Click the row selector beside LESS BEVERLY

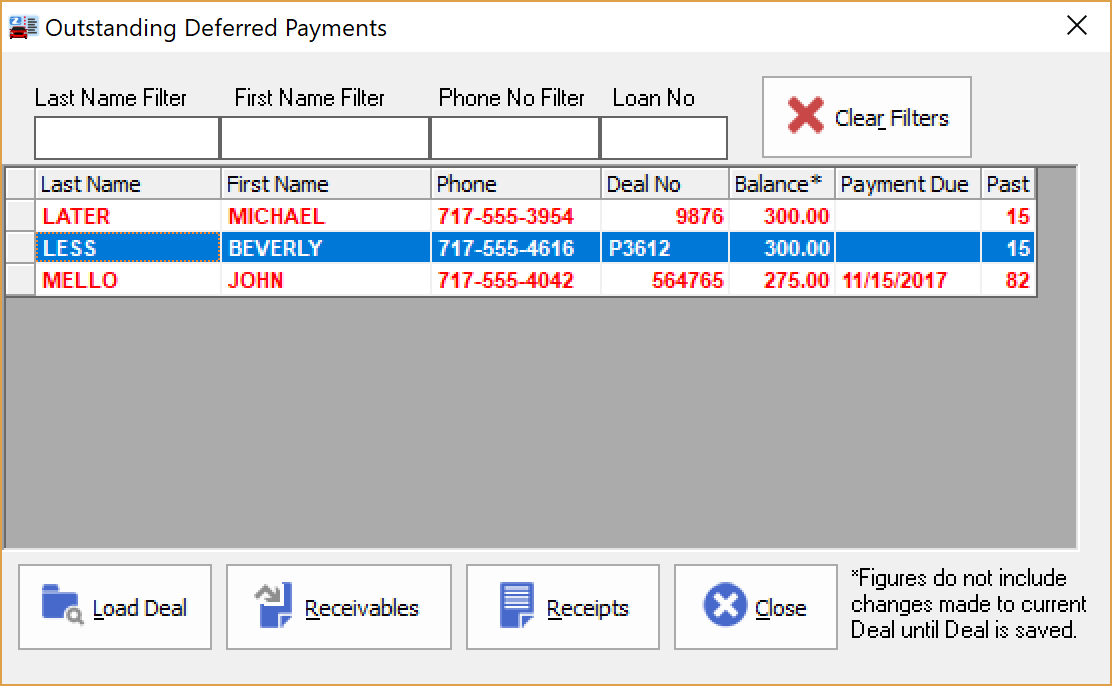coord(20,248)
